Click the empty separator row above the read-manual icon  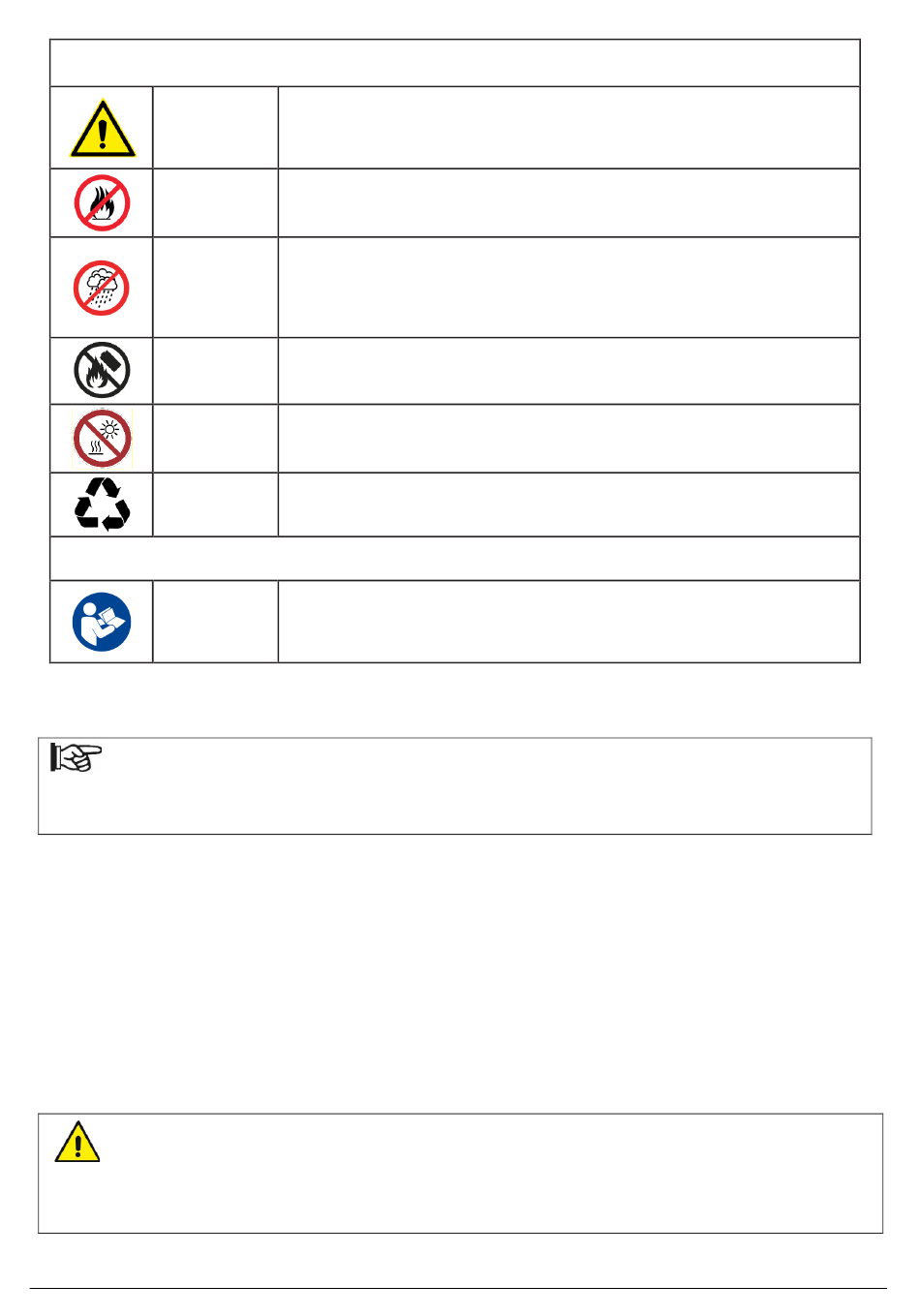point(455,559)
